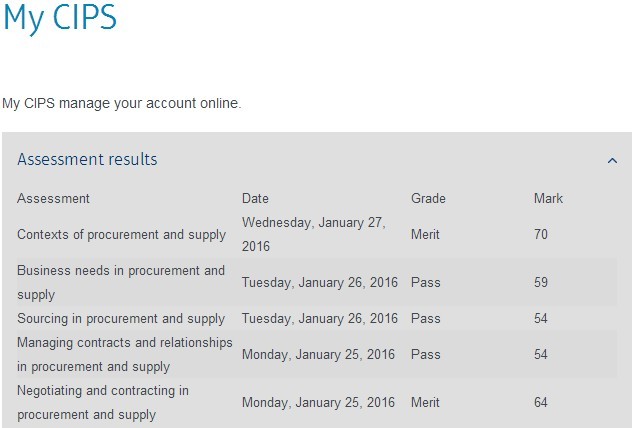
Task: Click Merit grade for Contexts assessment
Action: (425, 234)
